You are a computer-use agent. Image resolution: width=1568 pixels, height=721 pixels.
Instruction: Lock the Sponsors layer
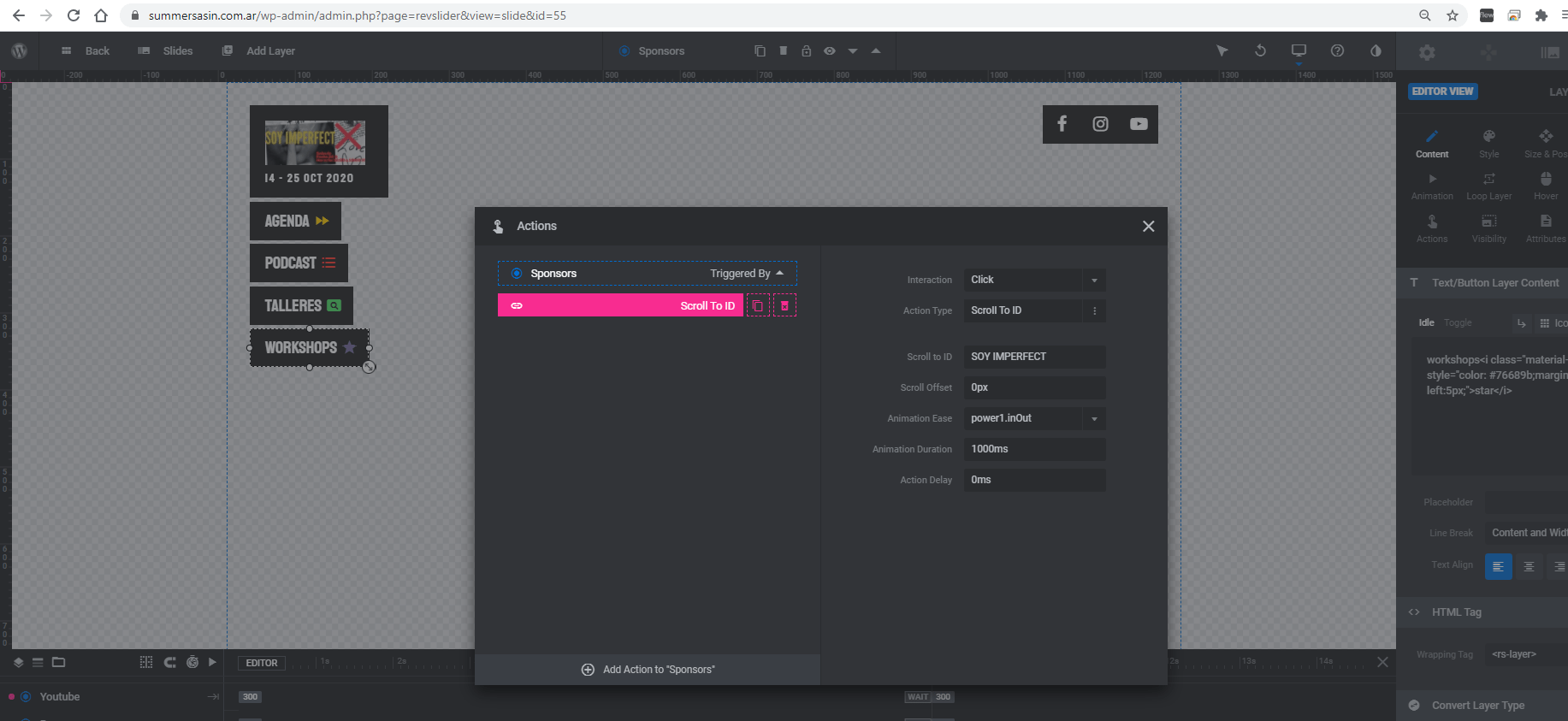(806, 51)
